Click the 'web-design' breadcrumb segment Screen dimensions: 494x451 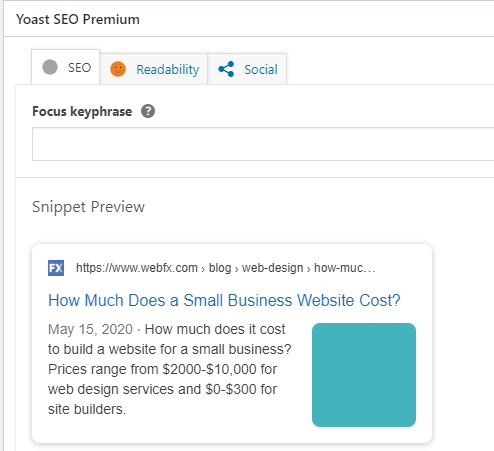pos(272,268)
